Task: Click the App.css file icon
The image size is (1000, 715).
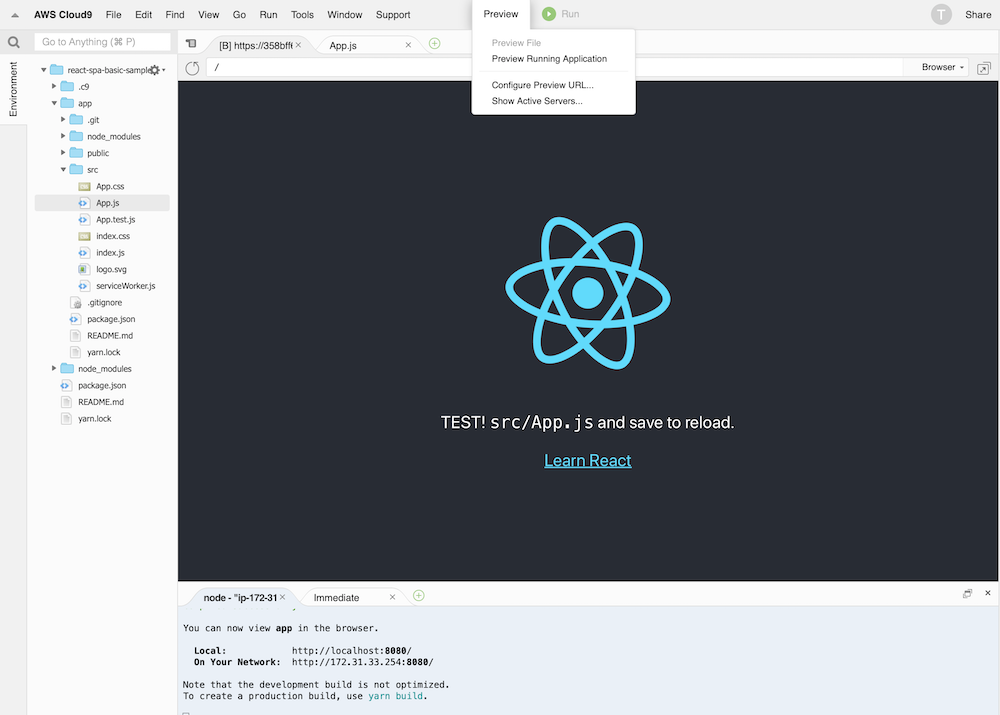Action: pos(84,186)
